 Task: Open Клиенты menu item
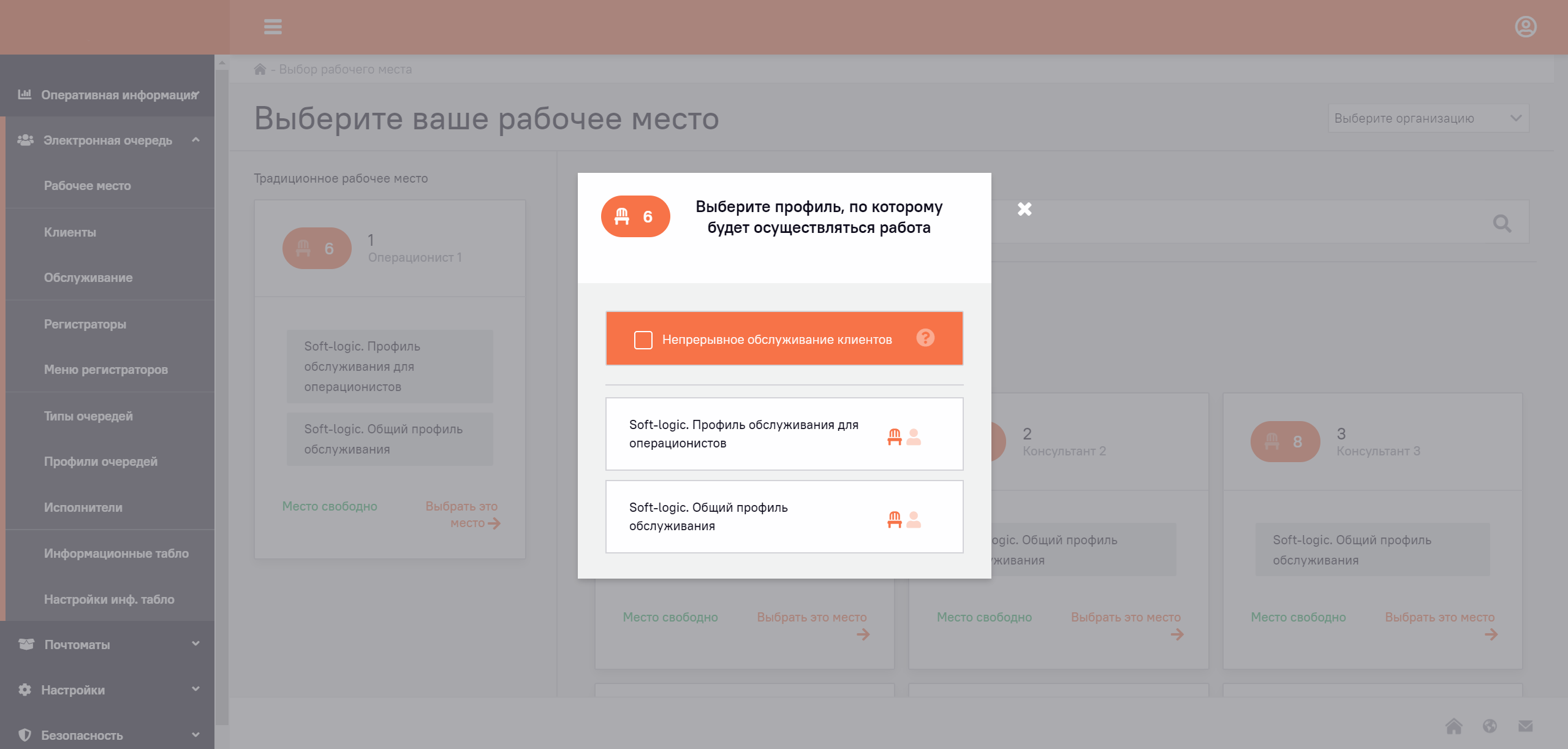point(70,232)
